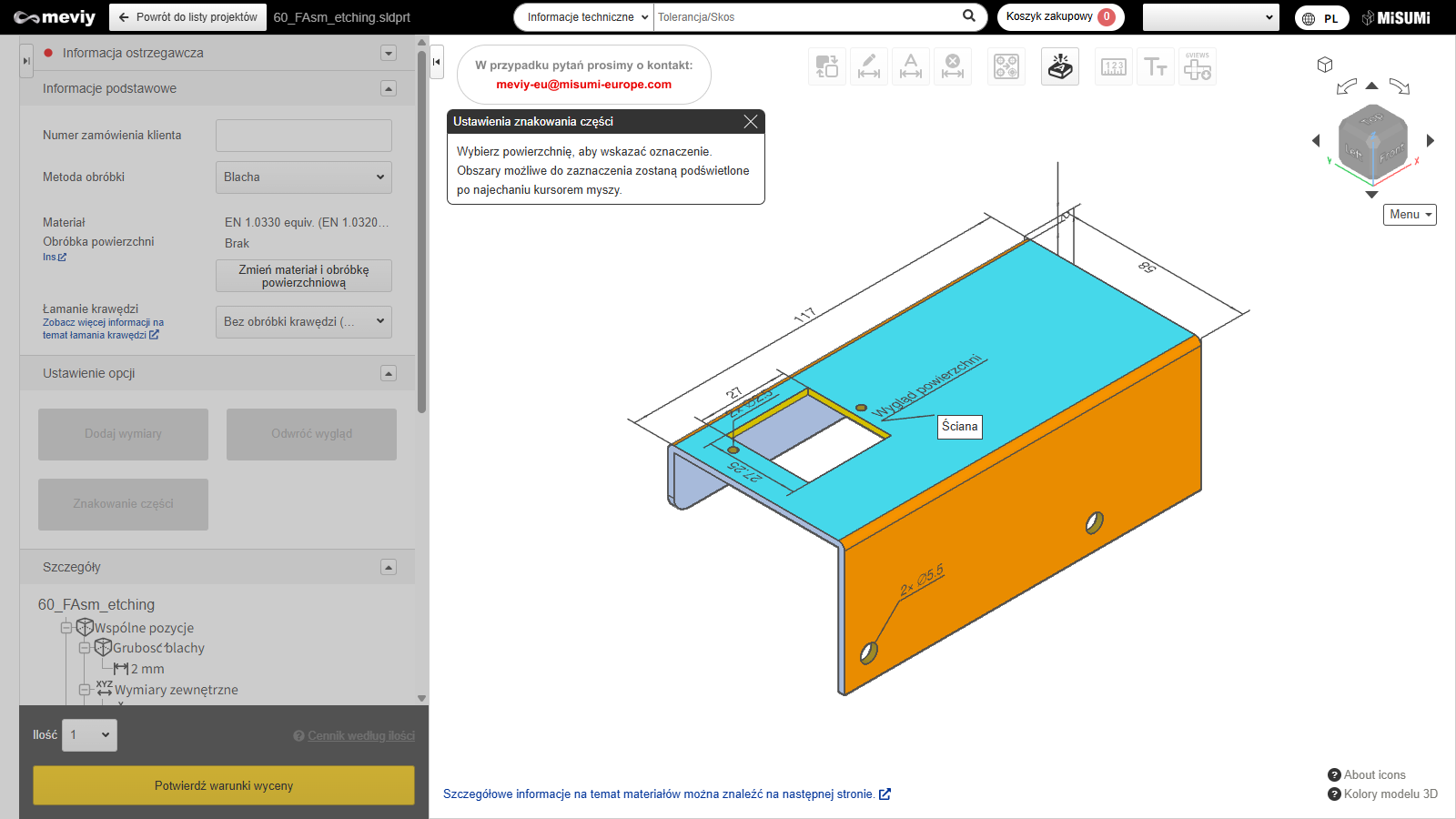Click the text size Tt icon
1456x819 pixels.
point(1156,66)
